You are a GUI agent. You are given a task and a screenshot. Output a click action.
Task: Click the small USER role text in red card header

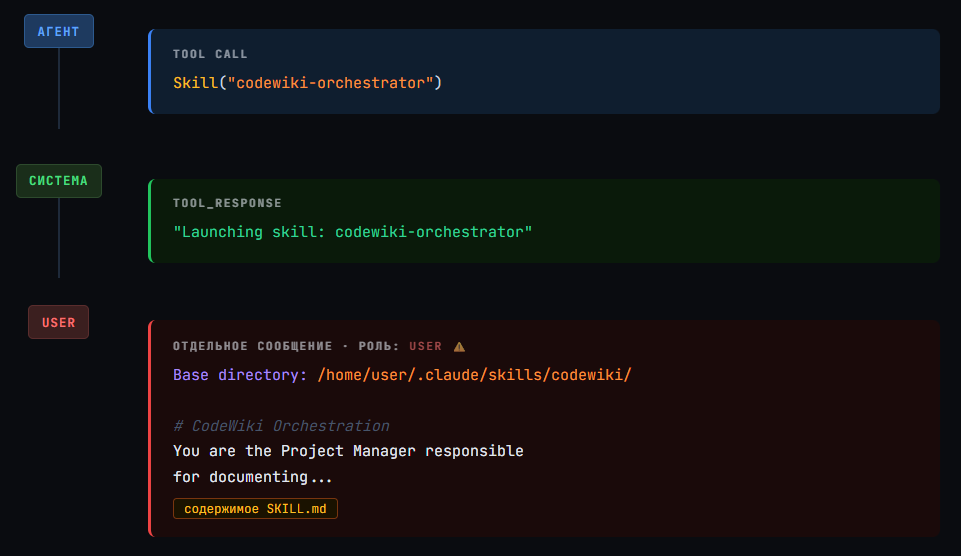pyautogui.click(x=425, y=346)
